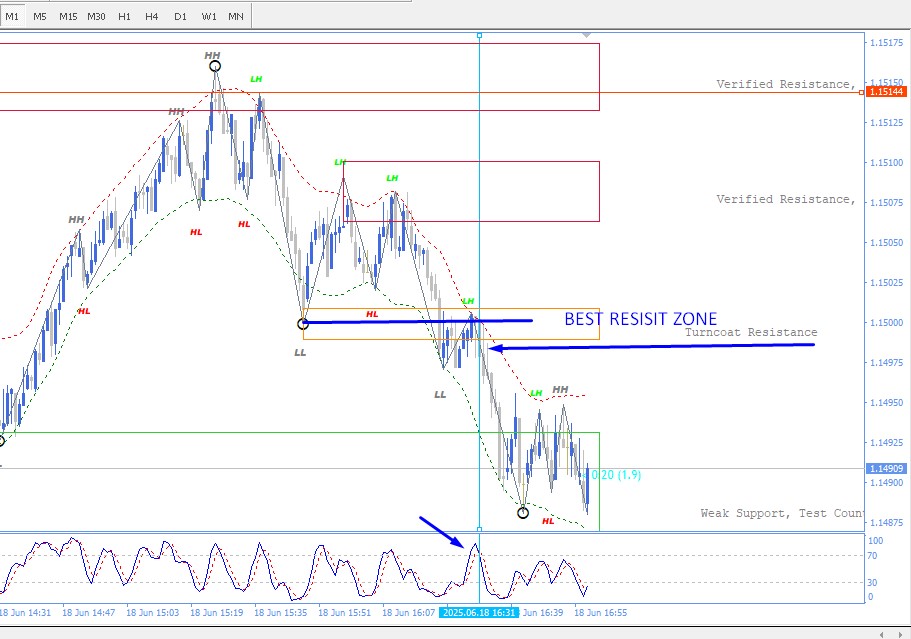Click the 1.14975 price axis value
The width and height of the screenshot is (911, 639).
click(886, 362)
